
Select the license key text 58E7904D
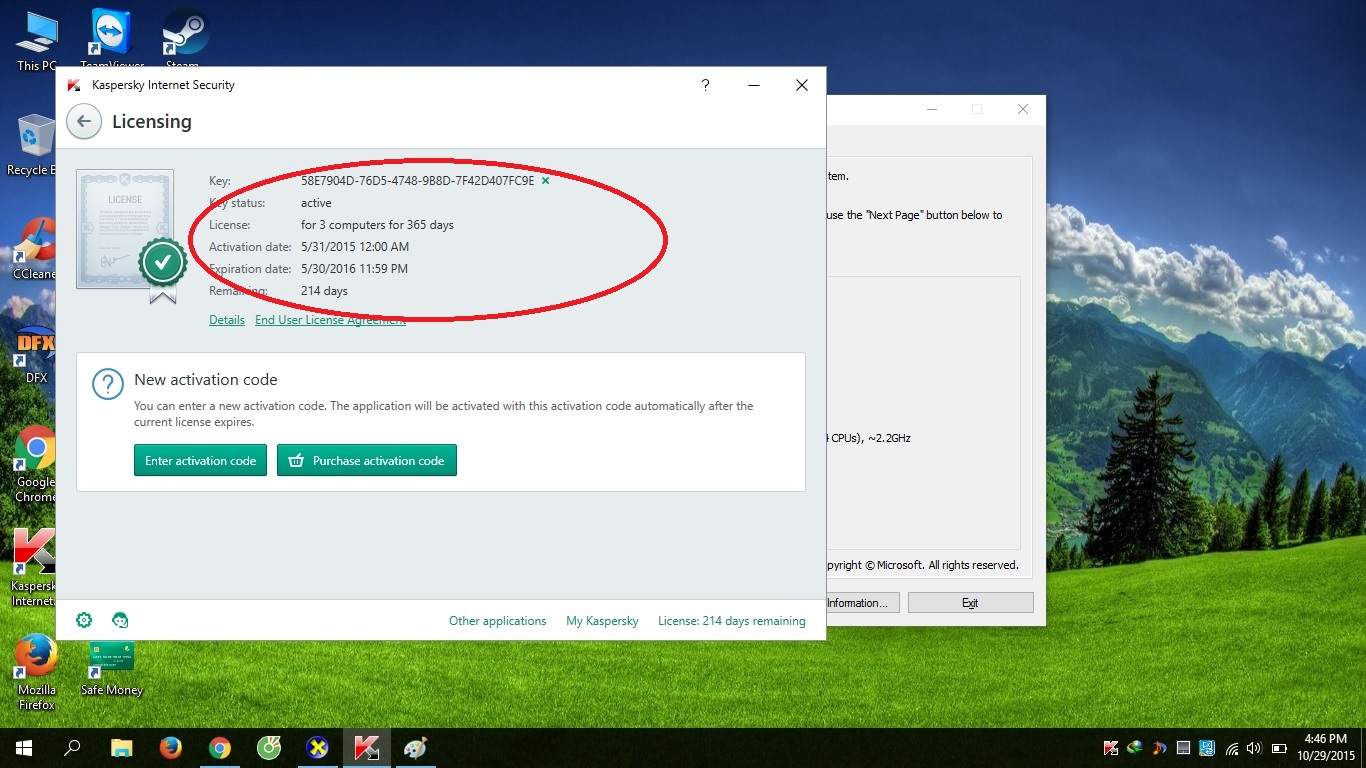(x=417, y=181)
